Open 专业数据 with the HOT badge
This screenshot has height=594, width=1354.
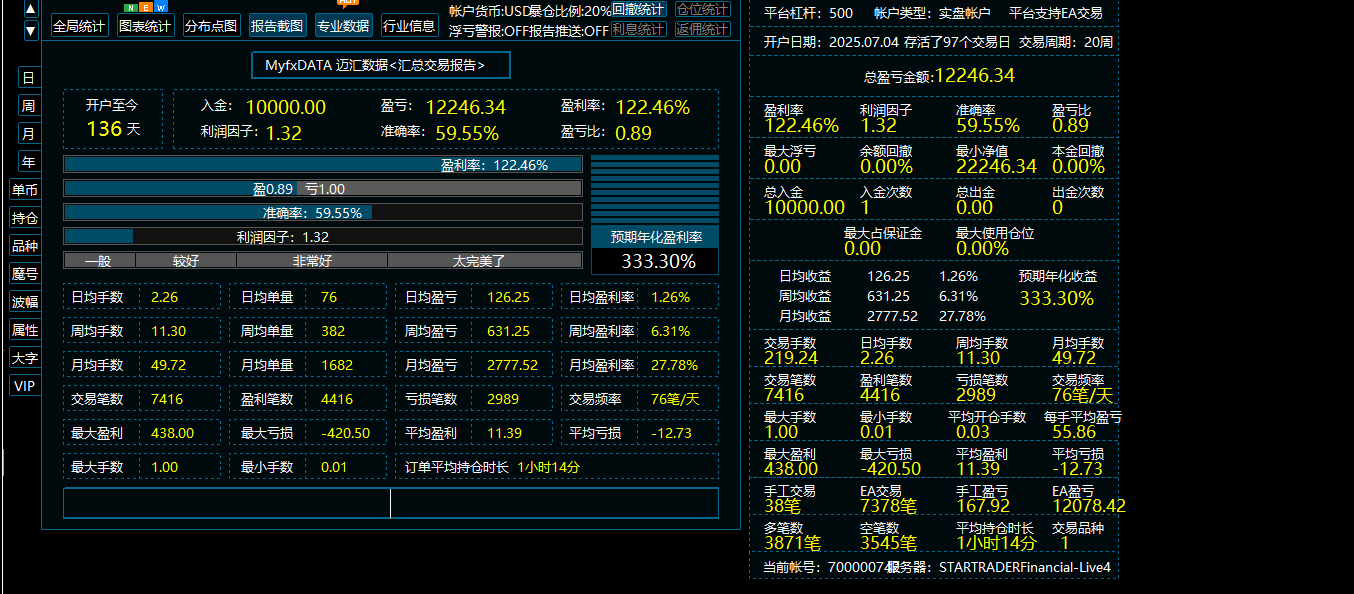(x=343, y=26)
